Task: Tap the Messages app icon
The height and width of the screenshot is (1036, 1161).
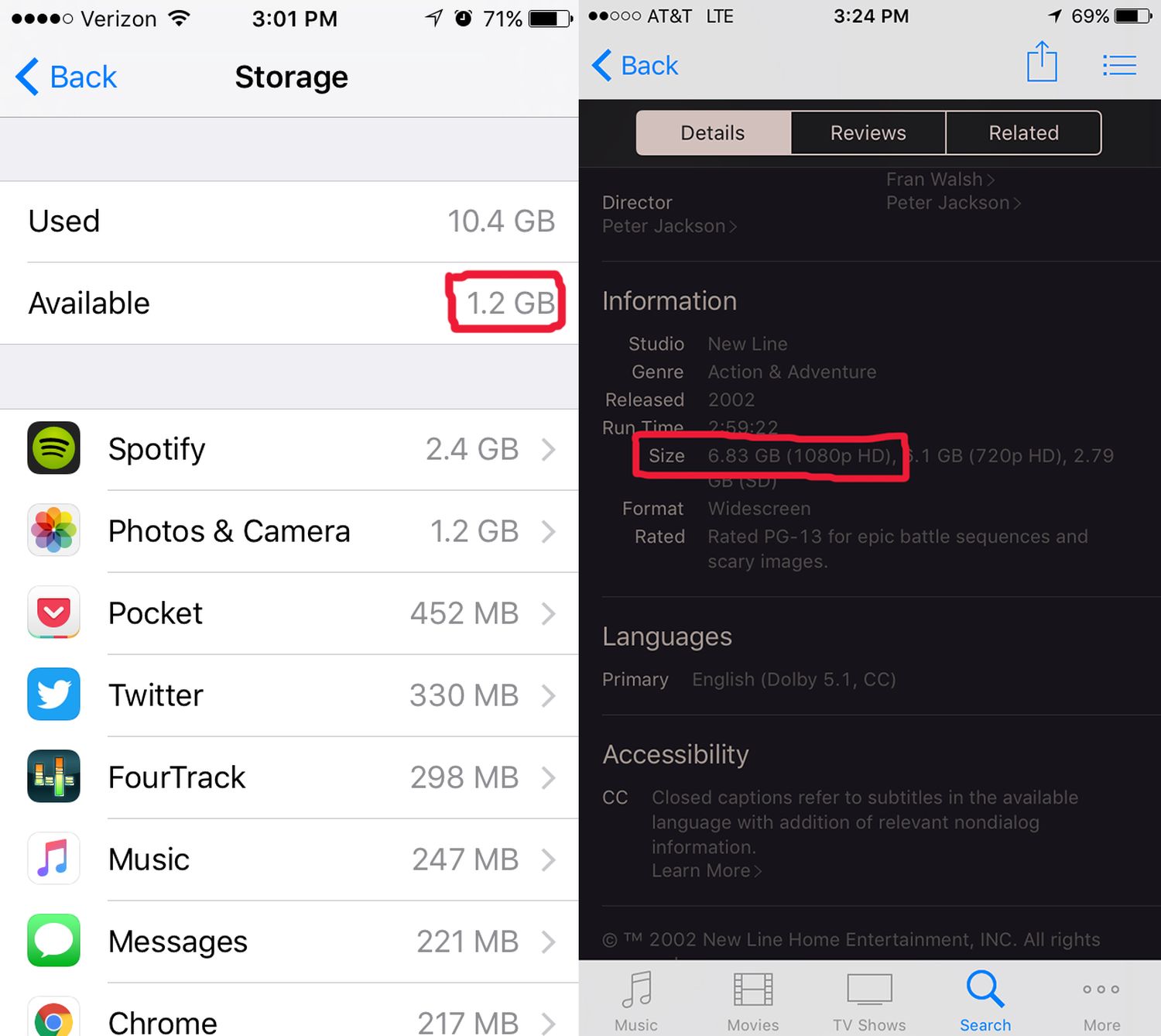Action: click(53, 940)
